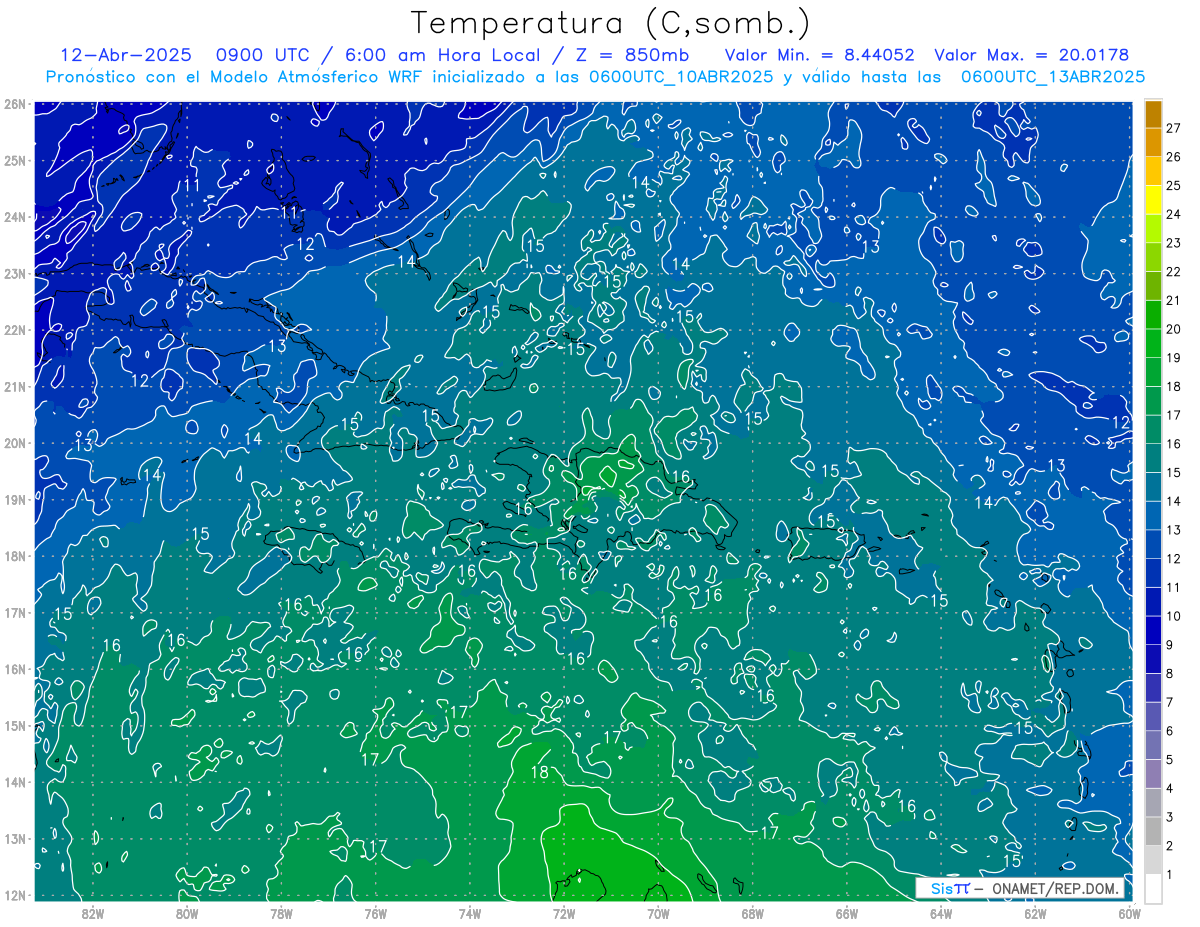
Task: Click the '0600UTC_13ABR2025' valid-until time text
Action: (1052, 76)
